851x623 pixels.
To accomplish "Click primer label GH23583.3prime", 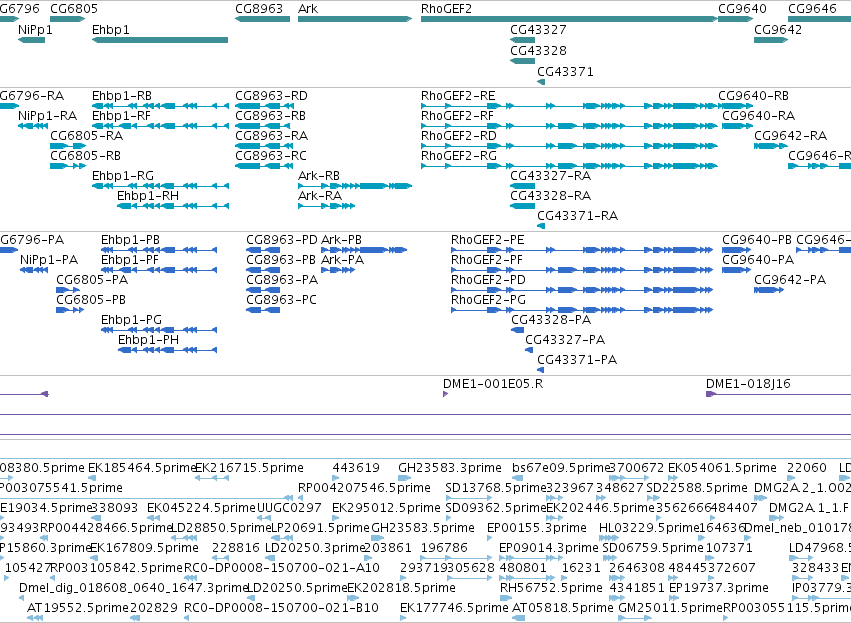I will (450, 468).
